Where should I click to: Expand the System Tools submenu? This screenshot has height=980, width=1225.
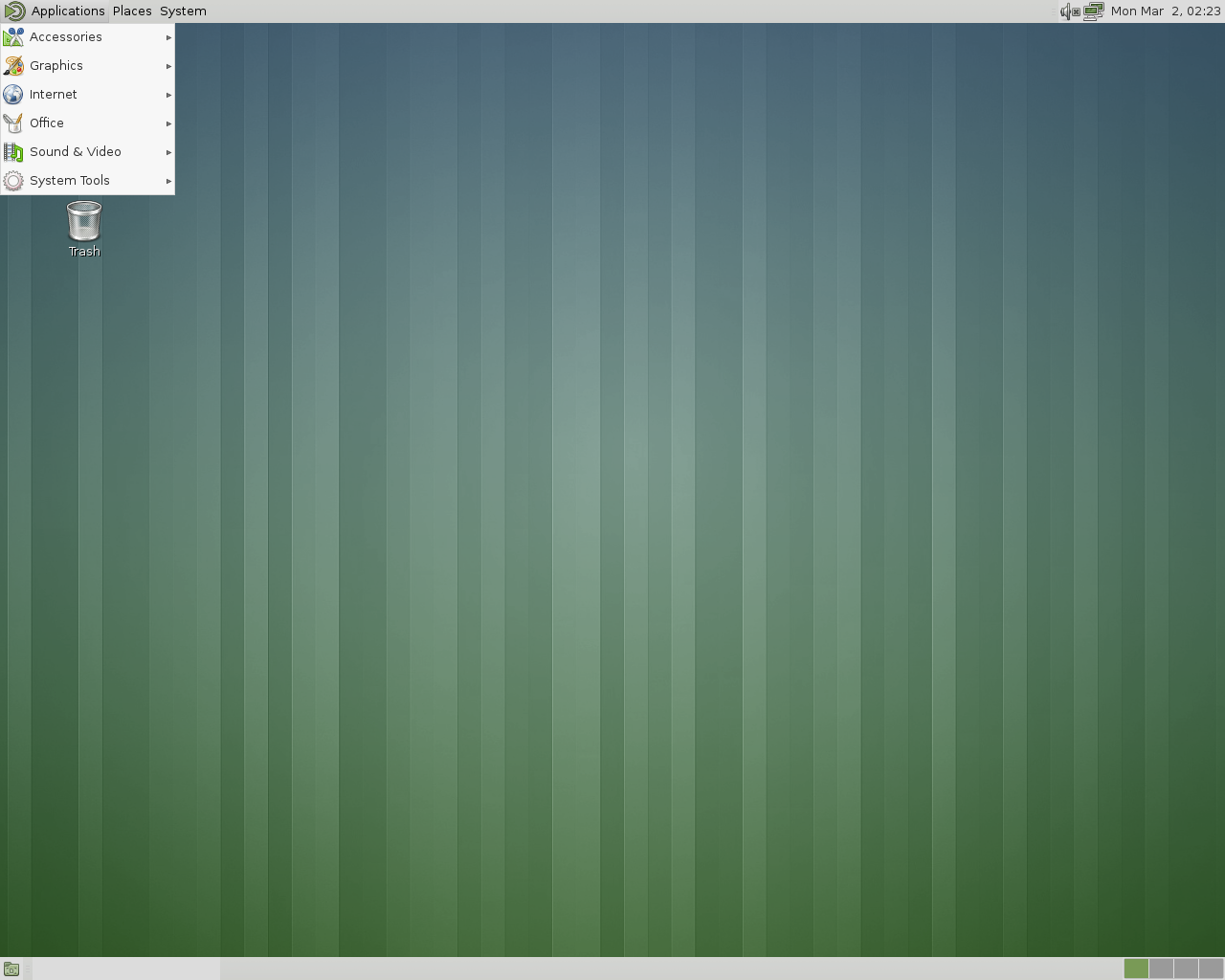[x=87, y=181]
